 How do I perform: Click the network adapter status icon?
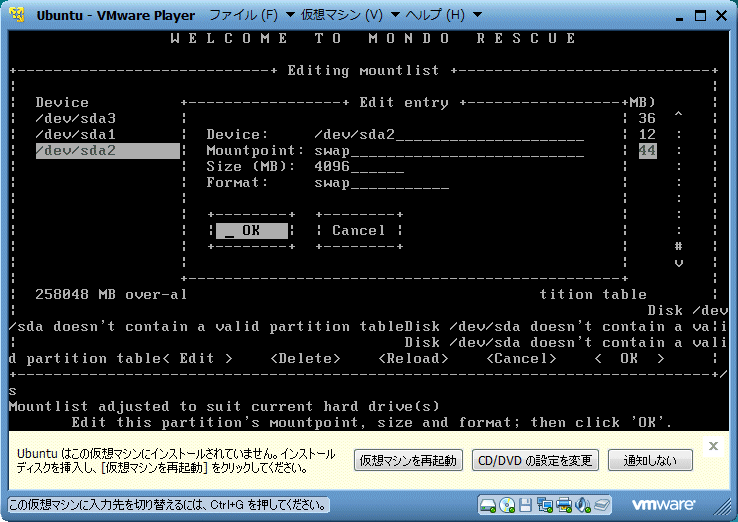[546, 504]
